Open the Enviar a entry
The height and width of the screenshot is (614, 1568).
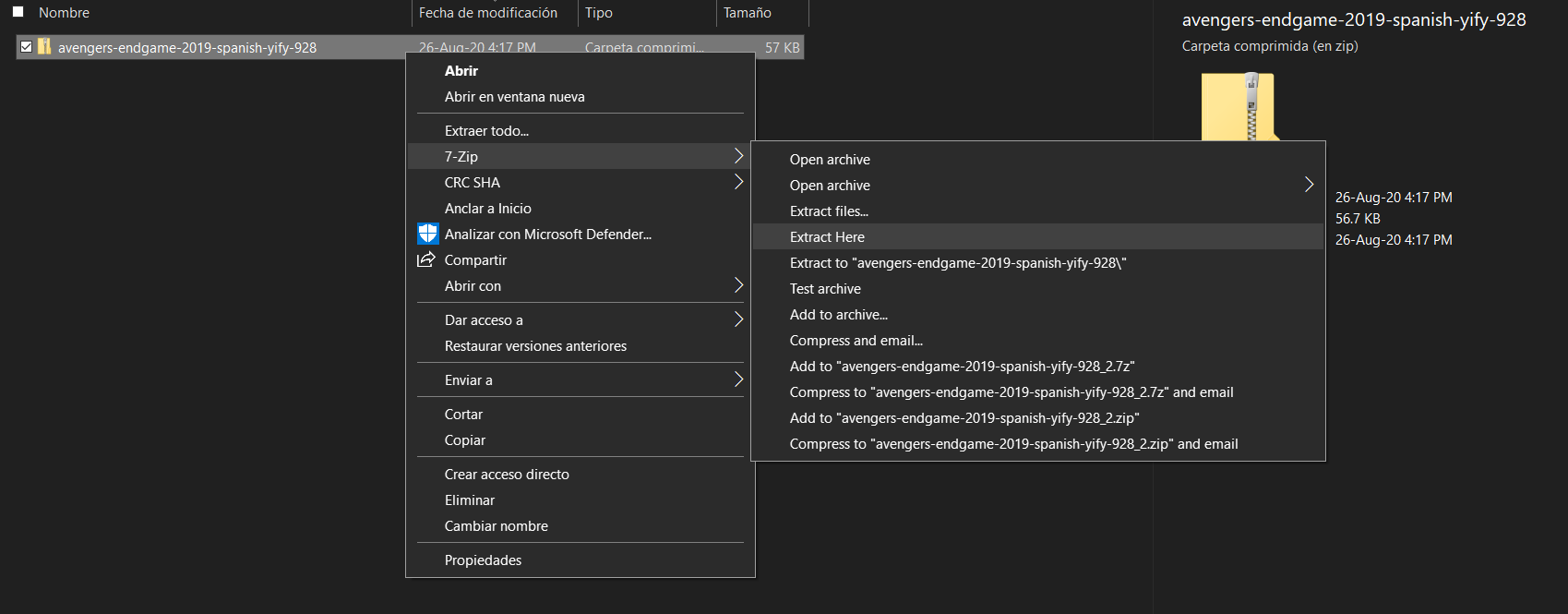tap(581, 379)
